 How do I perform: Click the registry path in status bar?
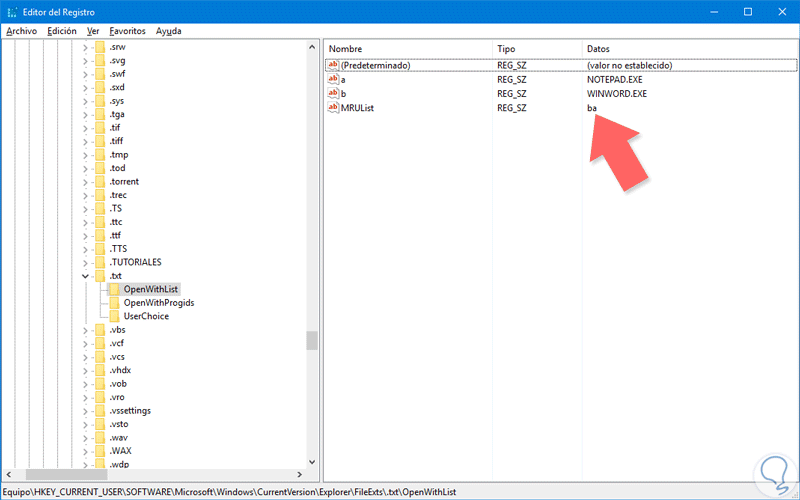[228, 492]
